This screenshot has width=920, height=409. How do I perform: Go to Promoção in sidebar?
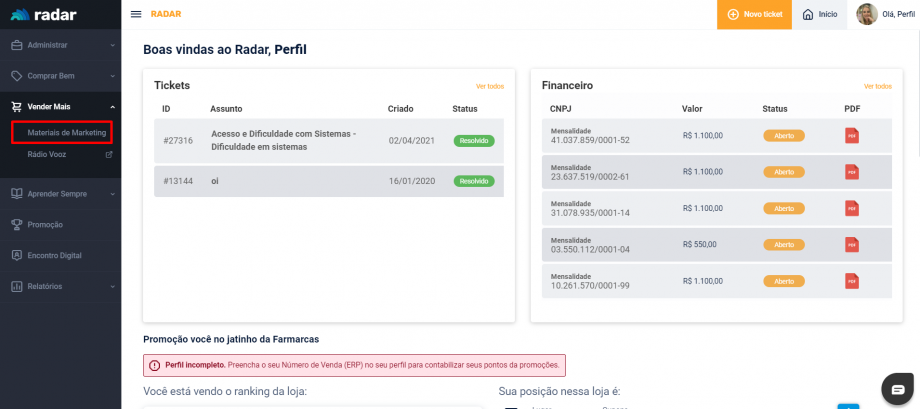[x=45, y=225]
